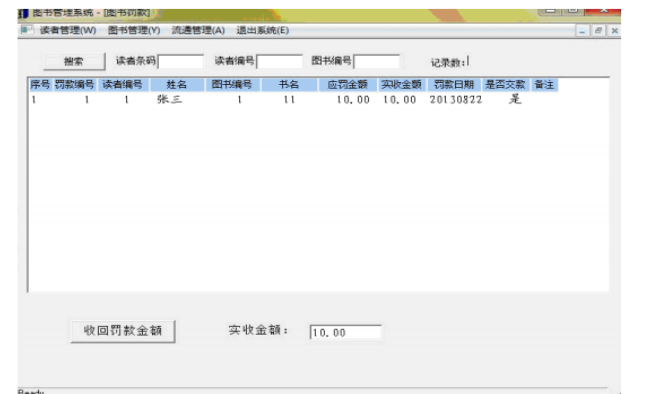Click the 是否交款 column header

tap(506, 85)
